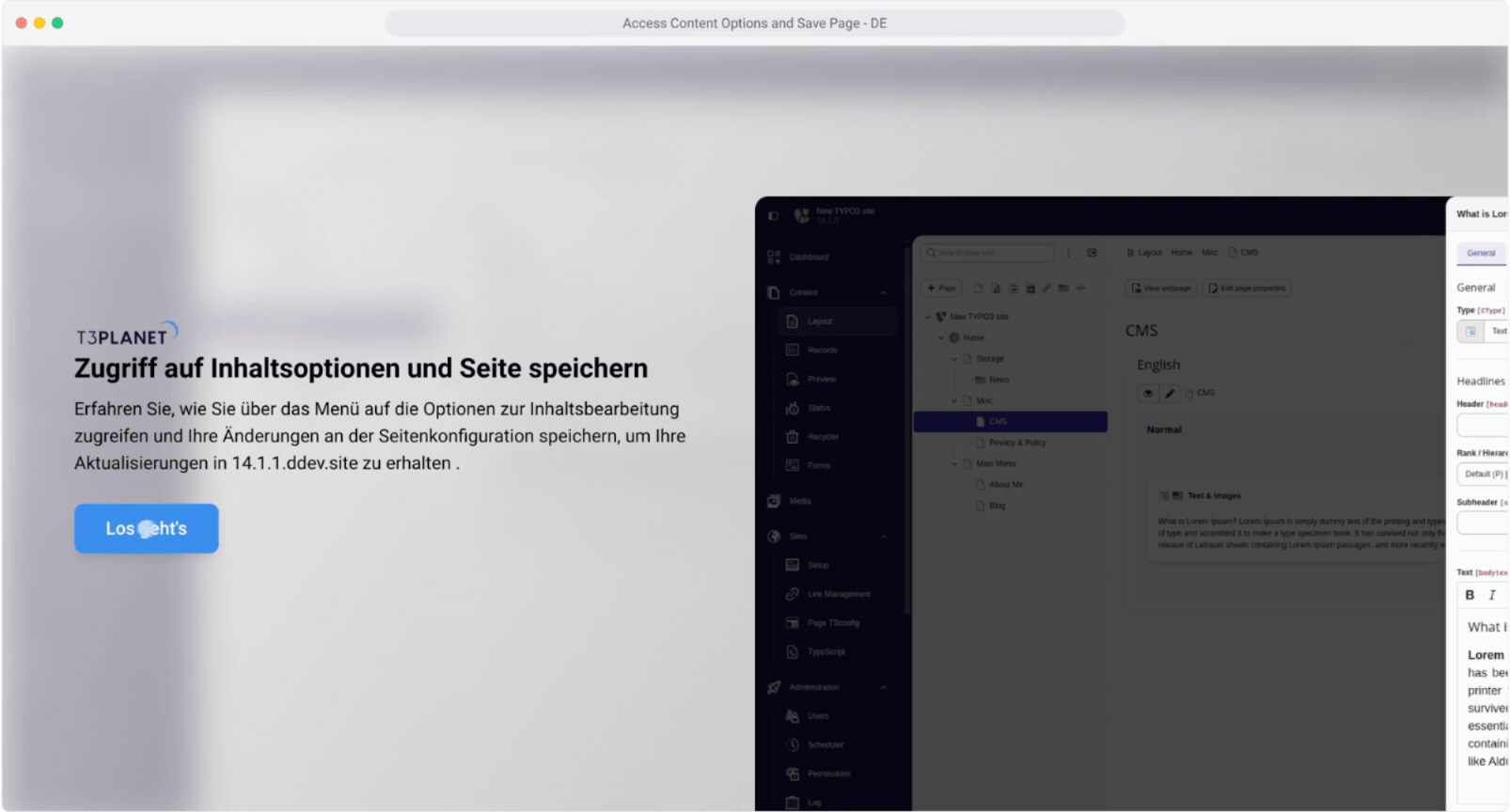Toggle the module menu sidebar icon
Viewport: 1510px width, 812px height.
(x=773, y=215)
